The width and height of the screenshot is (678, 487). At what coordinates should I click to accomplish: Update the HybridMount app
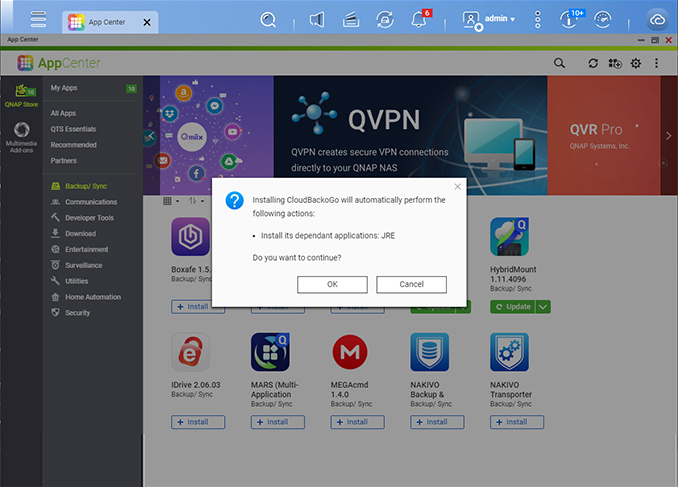(513, 307)
